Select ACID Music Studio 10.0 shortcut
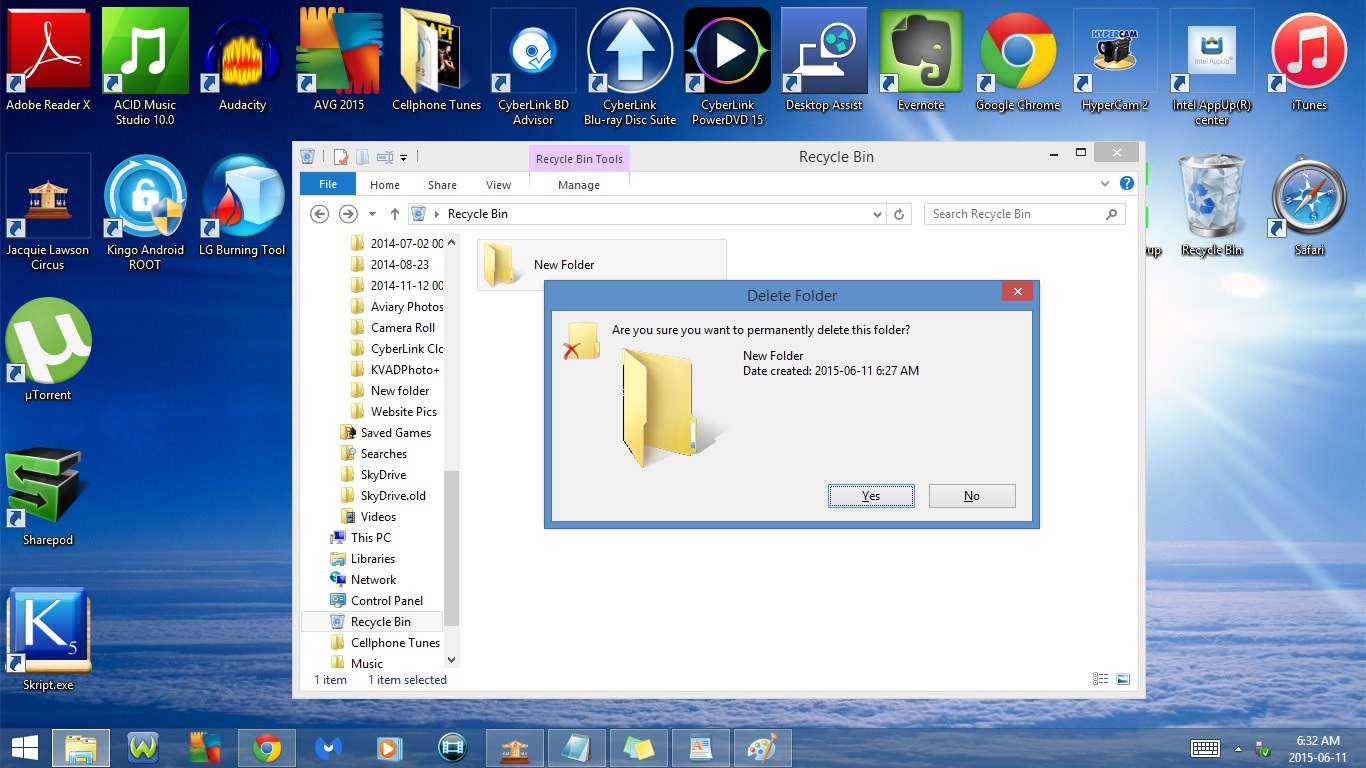 point(145,67)
